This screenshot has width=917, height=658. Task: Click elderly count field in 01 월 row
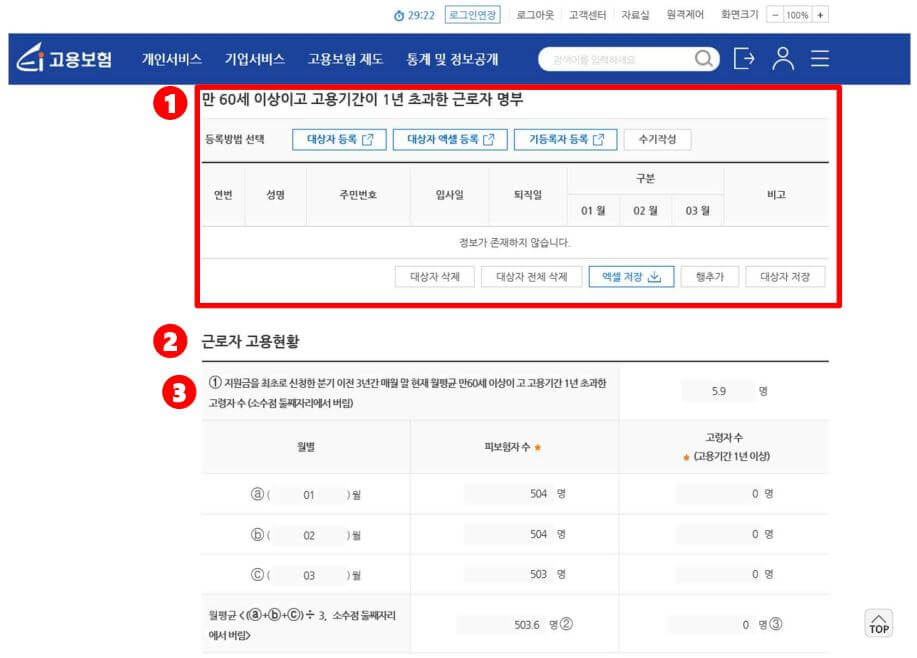719,494
